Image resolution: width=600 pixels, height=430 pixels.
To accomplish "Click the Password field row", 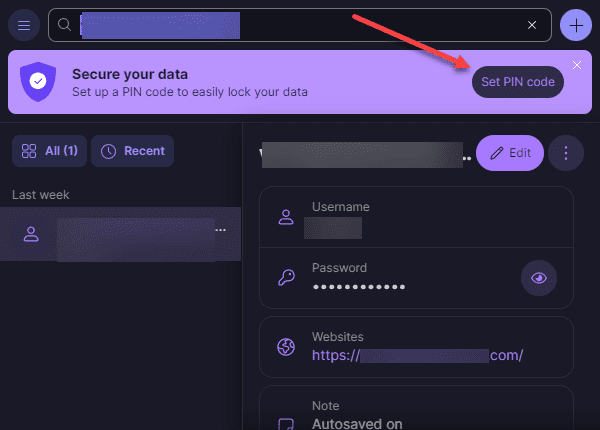I will pos(400,277).
